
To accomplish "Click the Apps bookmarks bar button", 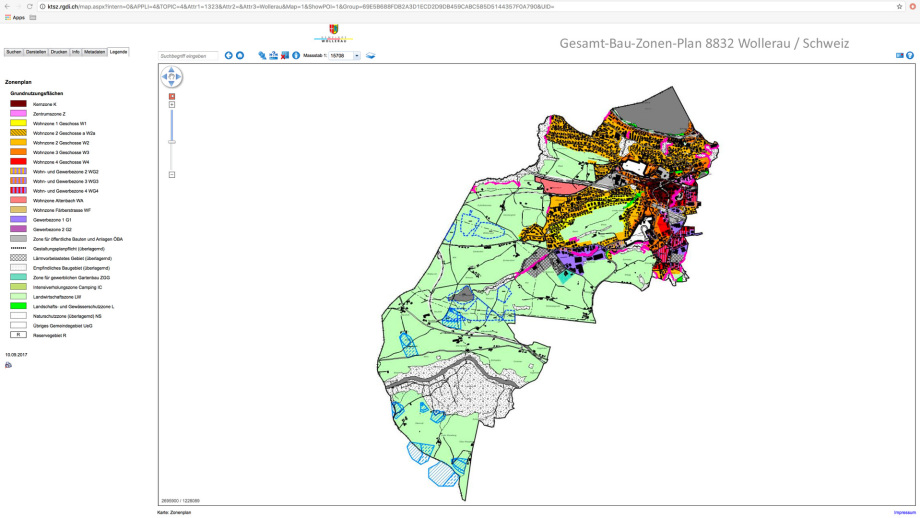I will click(14, 17).
